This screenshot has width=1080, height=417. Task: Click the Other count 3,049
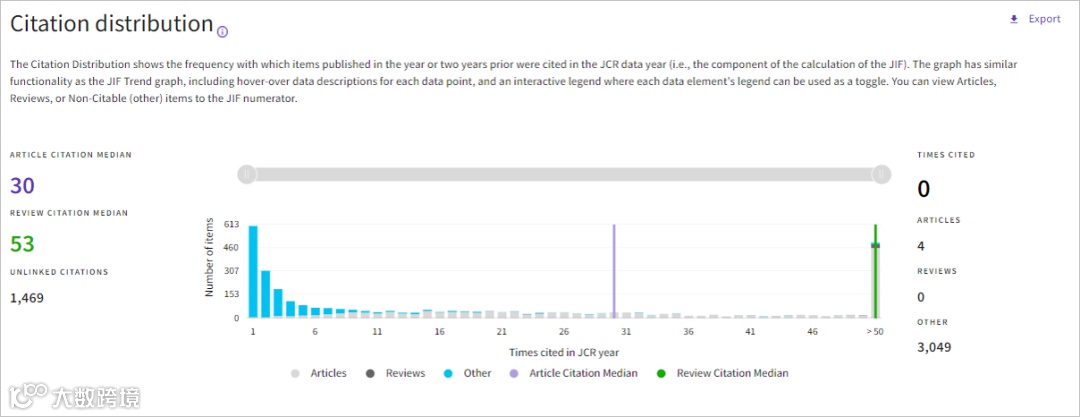click(x=934, y=347)
